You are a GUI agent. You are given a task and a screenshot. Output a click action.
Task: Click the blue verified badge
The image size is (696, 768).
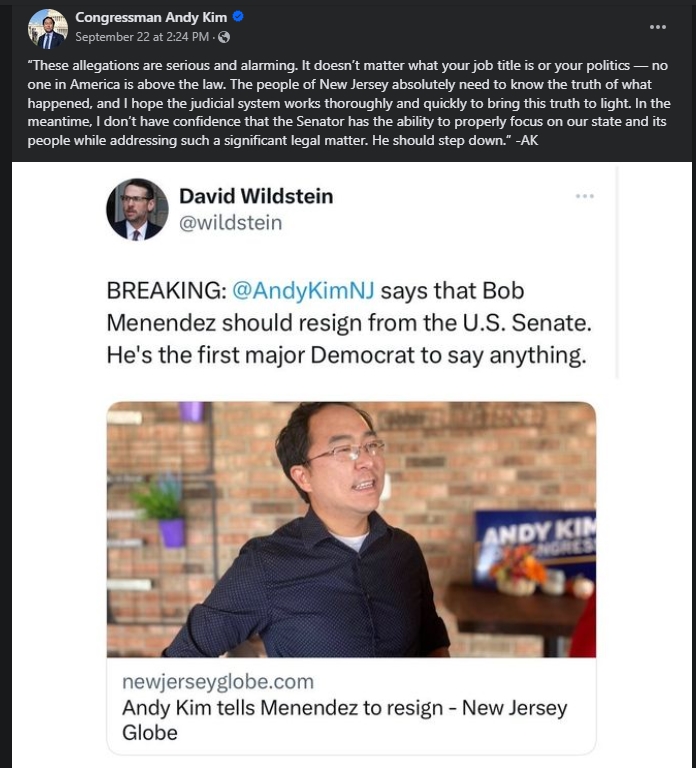(x=238, y=17)
